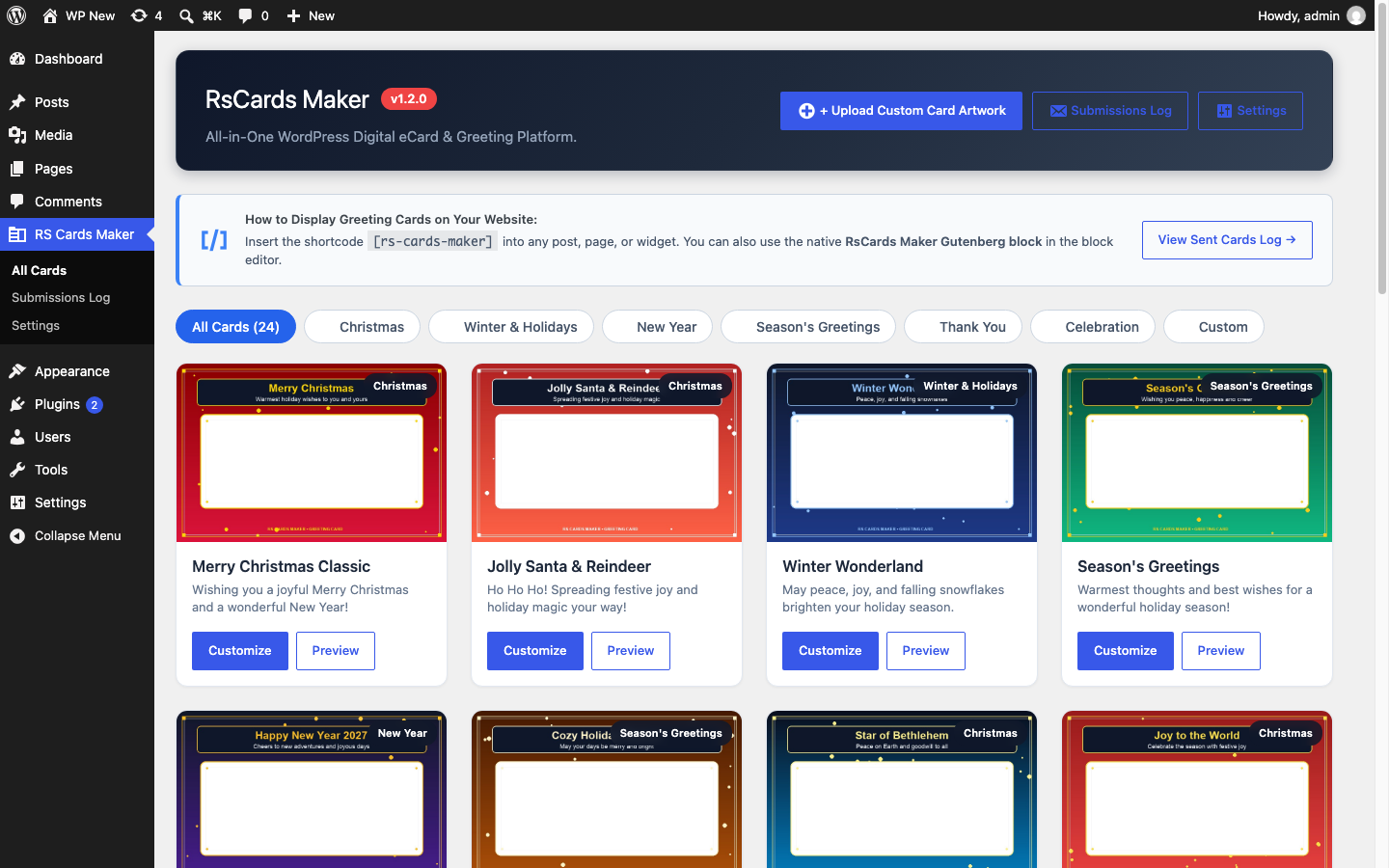This screenshot has width=1389, height=868.
Task: Open Merry Christmas Classic card thumbnail
Action: (x=312, y=453)
